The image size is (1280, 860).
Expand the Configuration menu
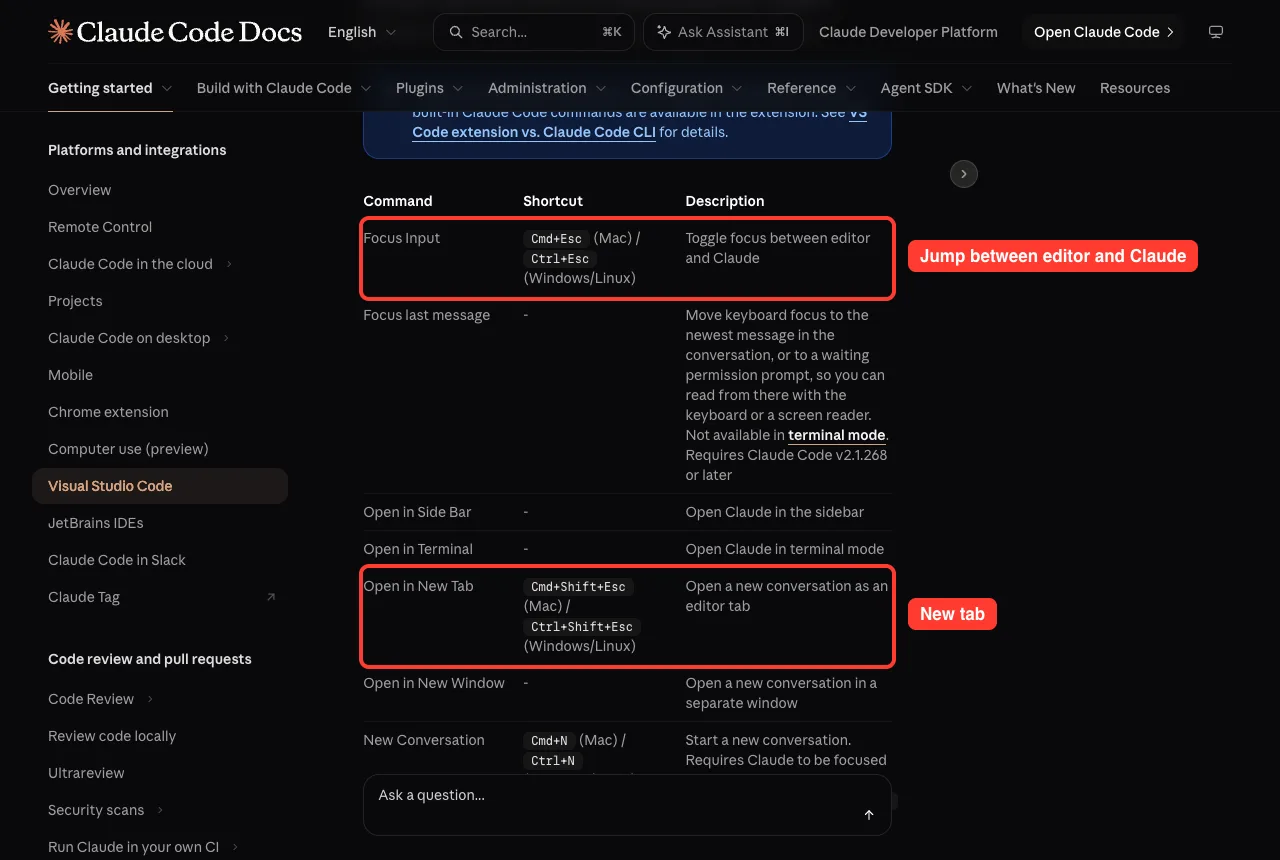[687, 88]
